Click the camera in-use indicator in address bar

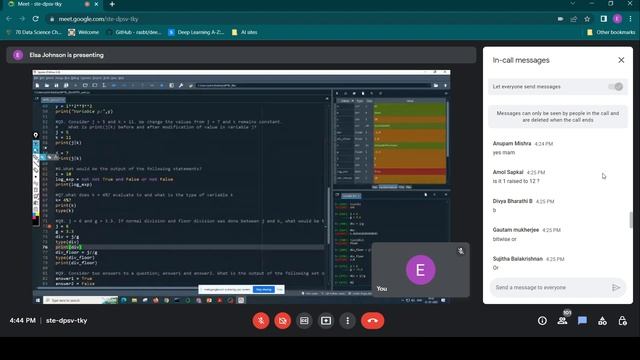click(560, 19)
